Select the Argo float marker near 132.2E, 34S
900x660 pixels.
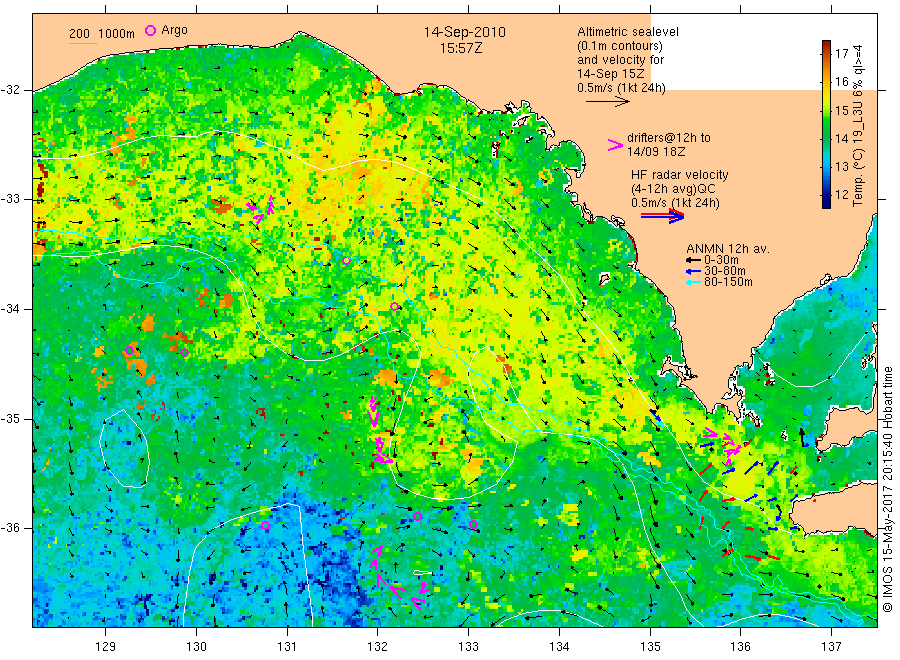tap(394, 306)
